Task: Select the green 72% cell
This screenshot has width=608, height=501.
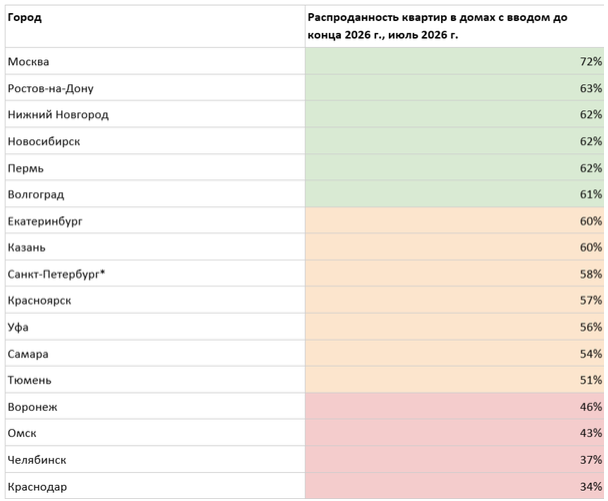Action: [x=454, y=61]
